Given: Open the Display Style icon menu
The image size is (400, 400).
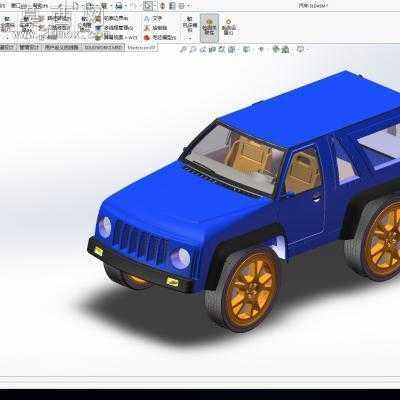Looking at the screenshot, I should click(x=246, y=50).
